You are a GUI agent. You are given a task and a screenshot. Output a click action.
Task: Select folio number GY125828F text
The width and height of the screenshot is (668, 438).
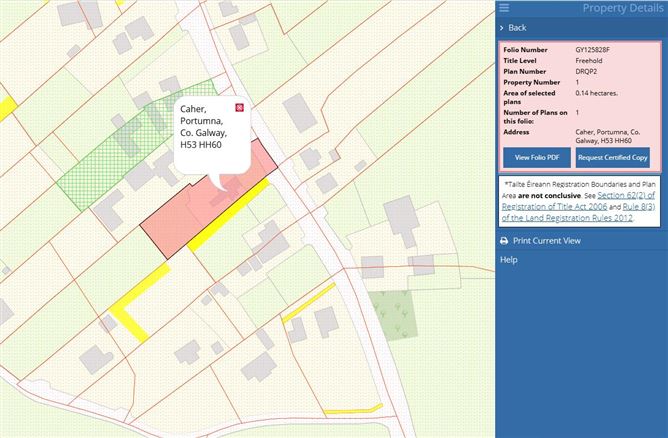(593, 50)
